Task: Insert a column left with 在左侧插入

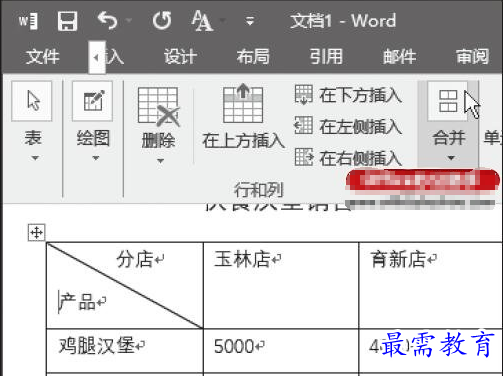Action: [x=348, y=126]
